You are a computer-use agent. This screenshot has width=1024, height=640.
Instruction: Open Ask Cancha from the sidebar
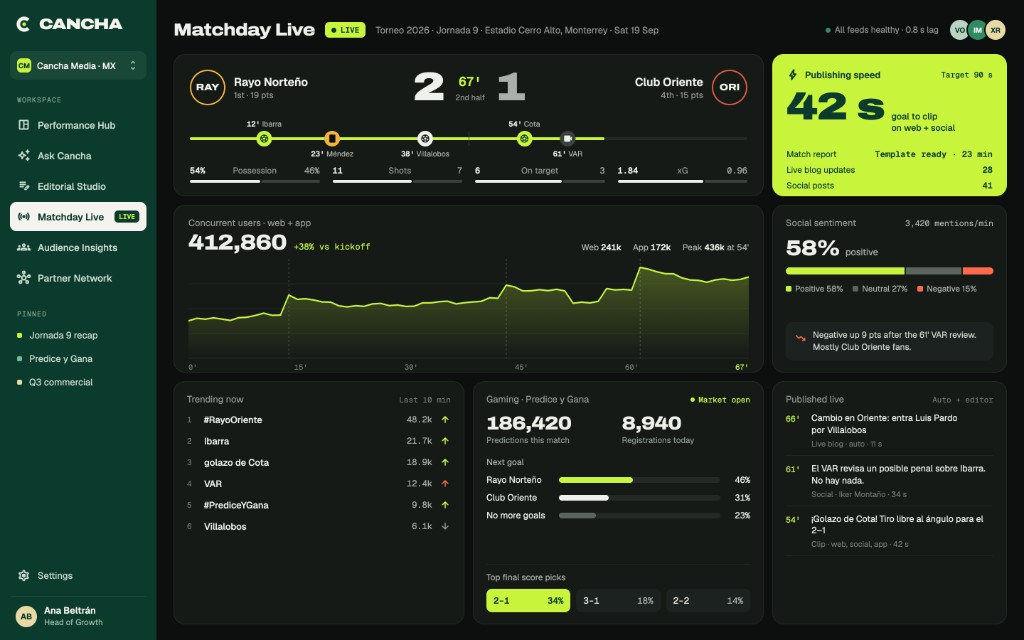pyautogui.click(x=78, y=155)
